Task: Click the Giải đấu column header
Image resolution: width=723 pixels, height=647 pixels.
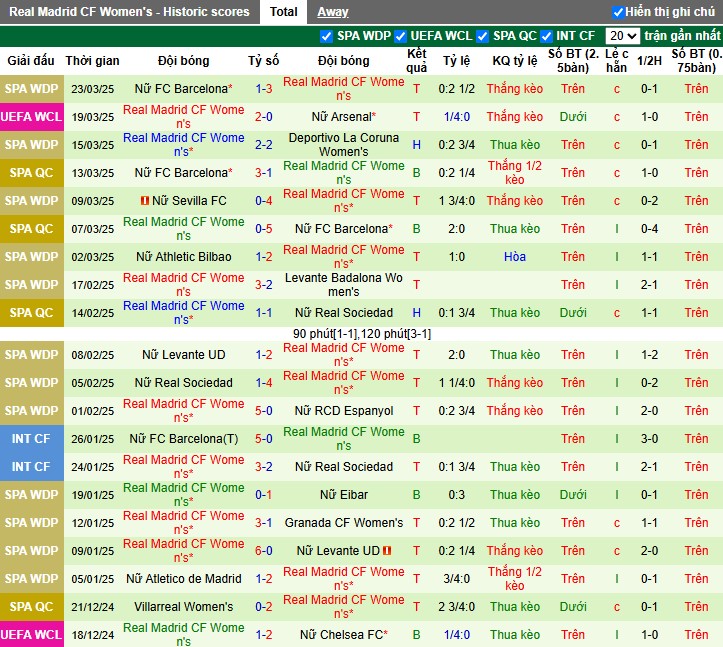Action: tap(31, 61)
